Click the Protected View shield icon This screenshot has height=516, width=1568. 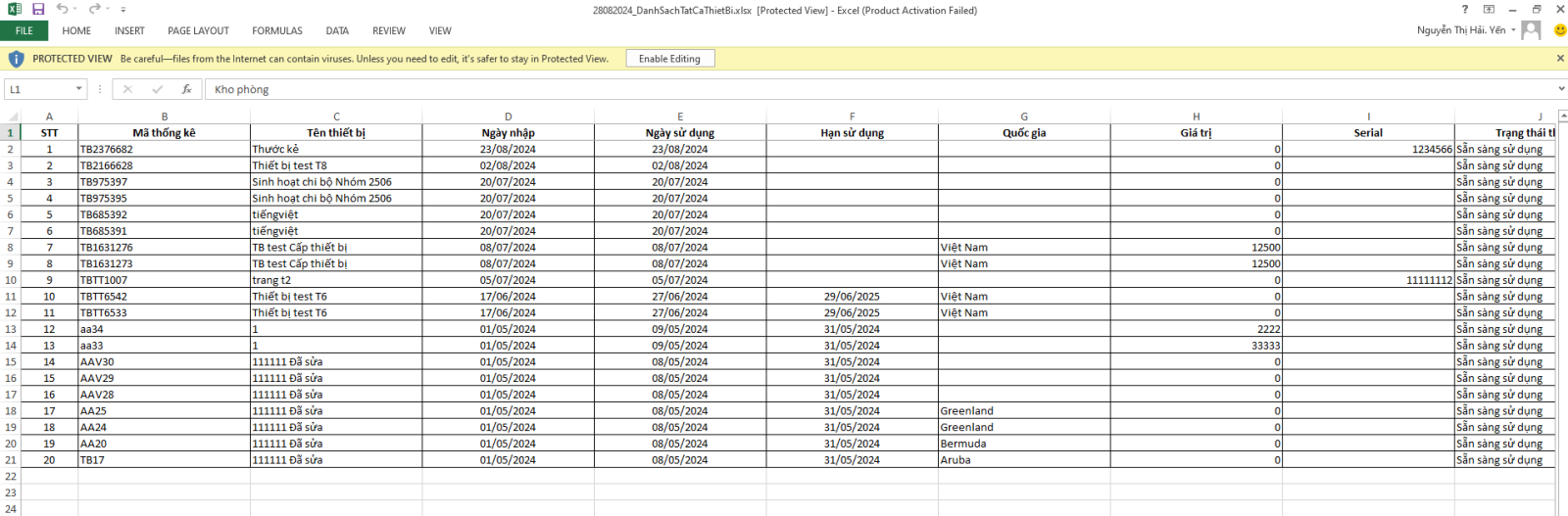point(16,59)
